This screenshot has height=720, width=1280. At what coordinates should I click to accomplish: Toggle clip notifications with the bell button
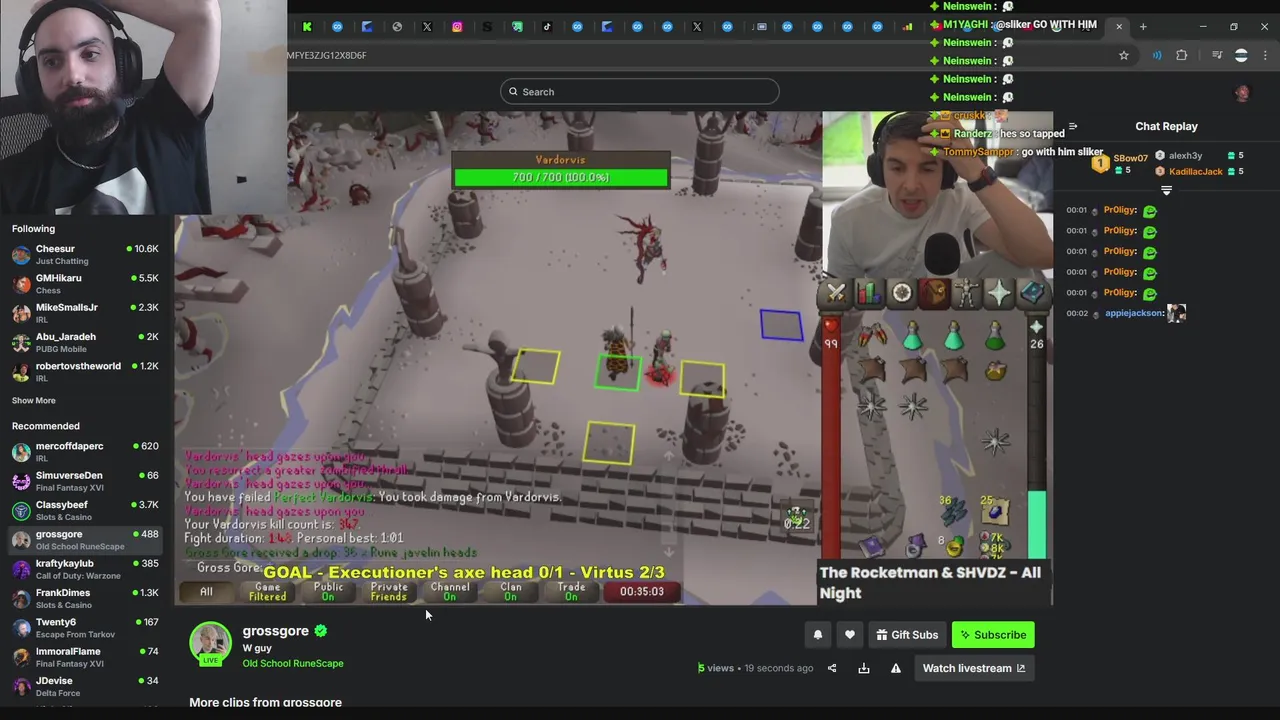[818, 635]
